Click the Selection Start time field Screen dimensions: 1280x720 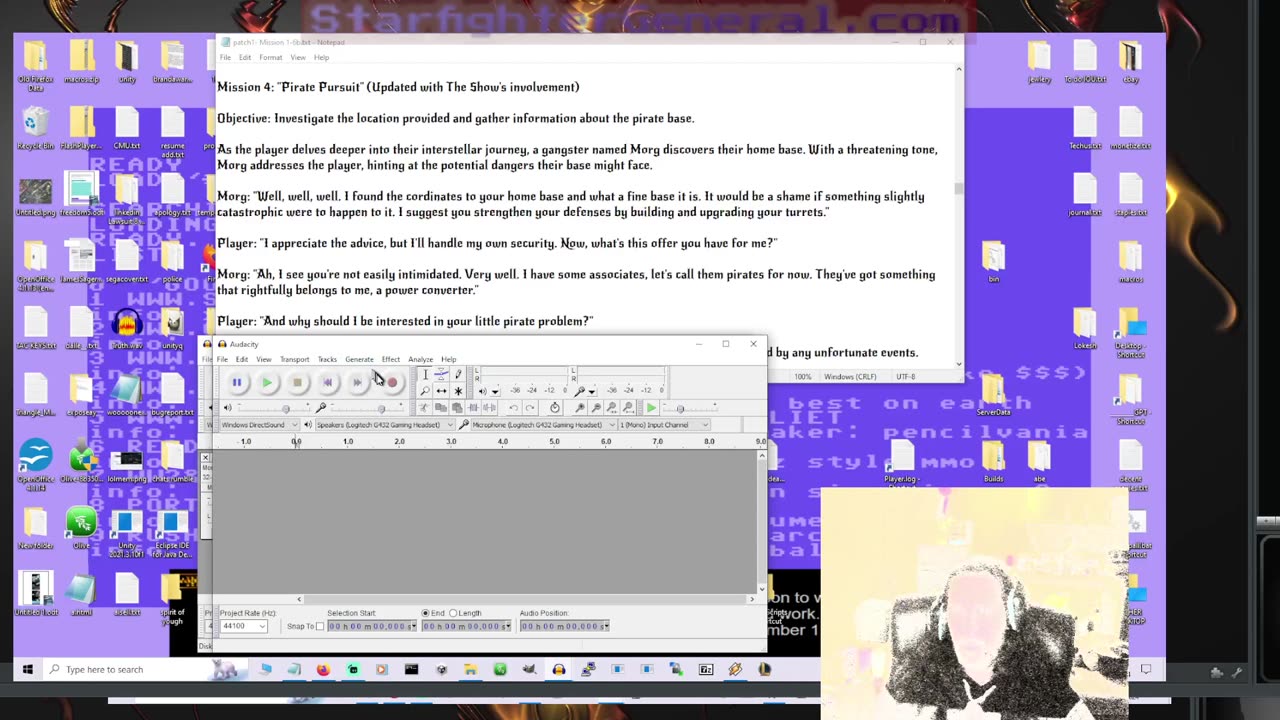coord(372,626)
